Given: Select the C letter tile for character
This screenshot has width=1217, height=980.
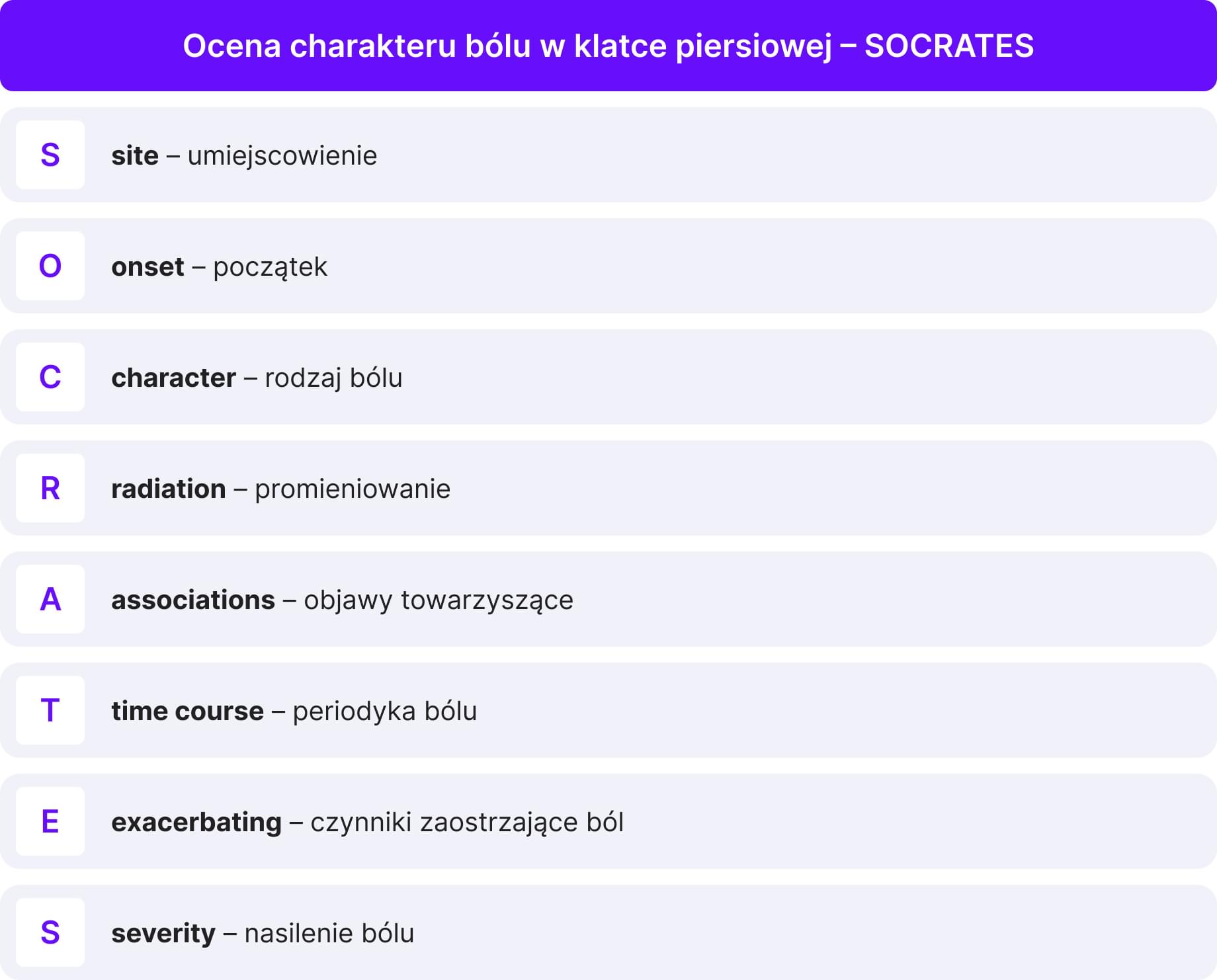Looking at the screenshot, I should 50,377.
